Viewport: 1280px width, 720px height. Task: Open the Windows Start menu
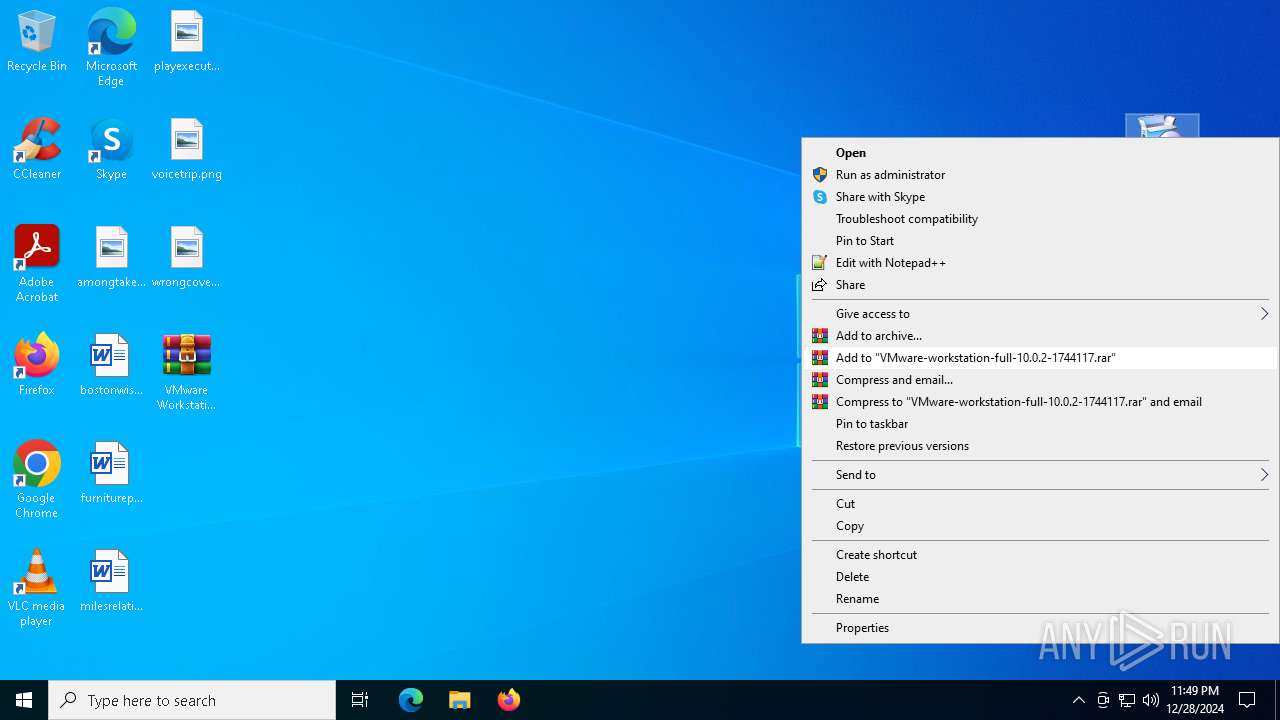tap(24, 700)
